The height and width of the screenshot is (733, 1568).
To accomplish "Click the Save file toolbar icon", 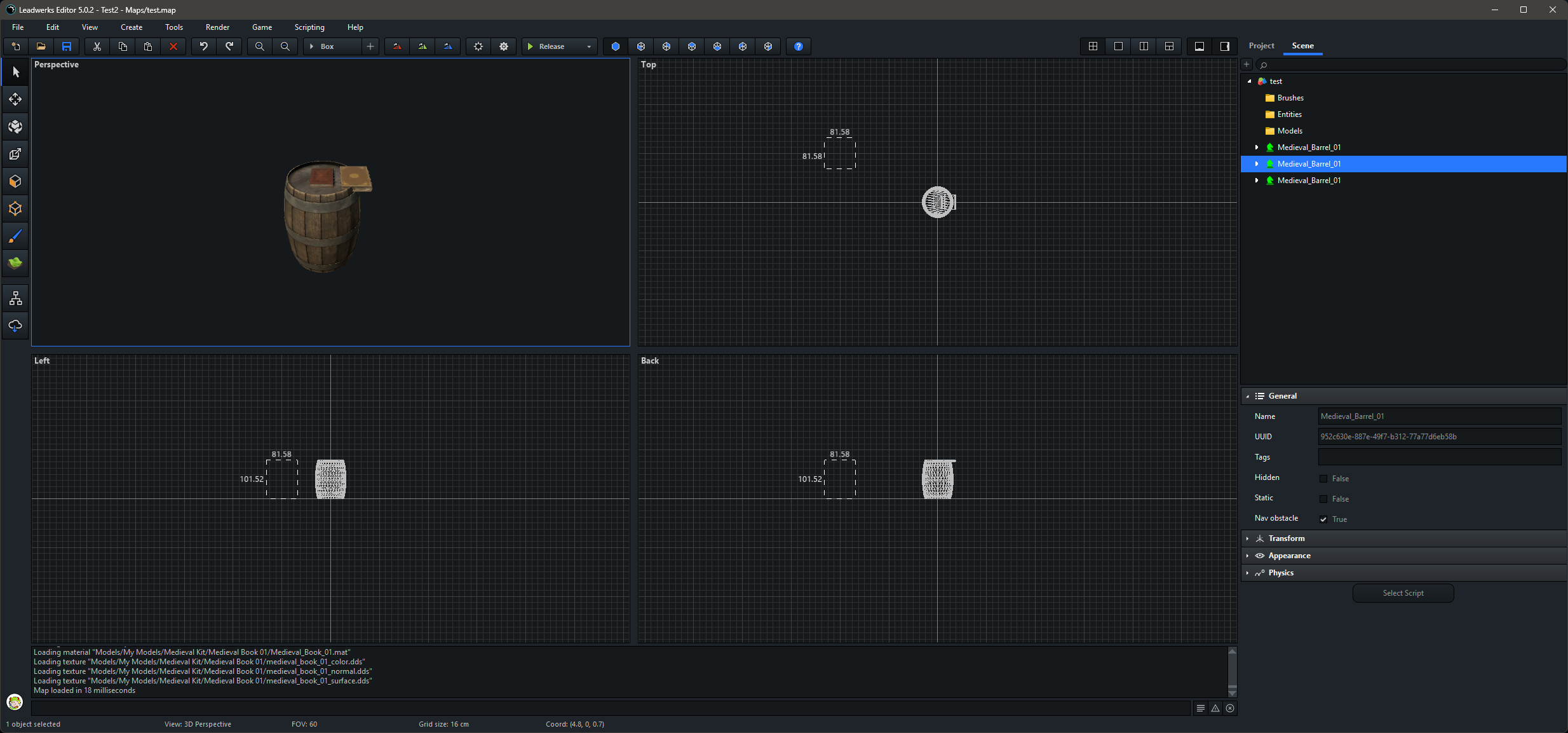I will (x=67, y=46).
